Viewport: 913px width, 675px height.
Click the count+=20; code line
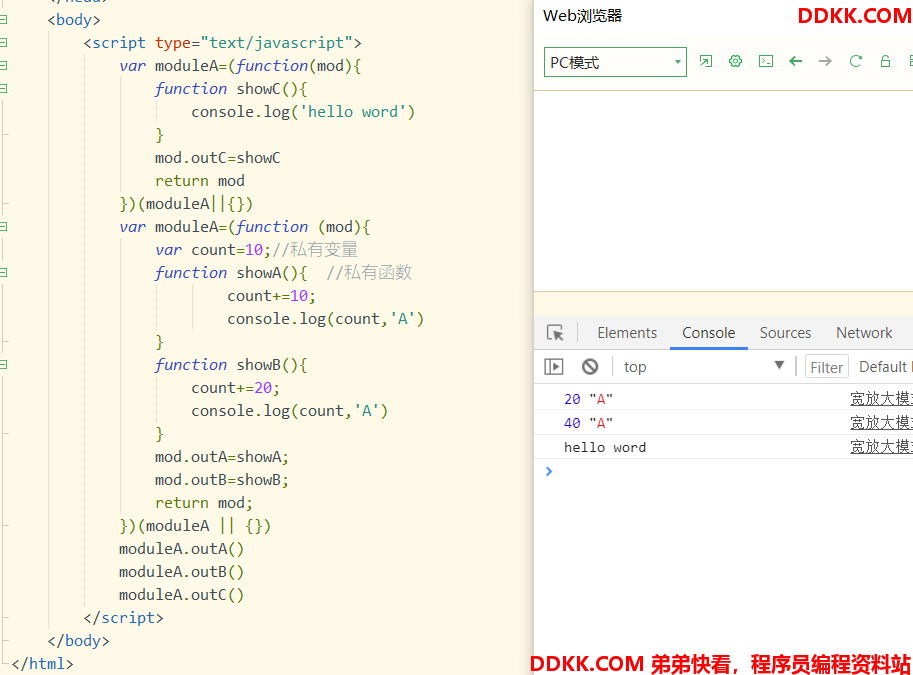235,388
